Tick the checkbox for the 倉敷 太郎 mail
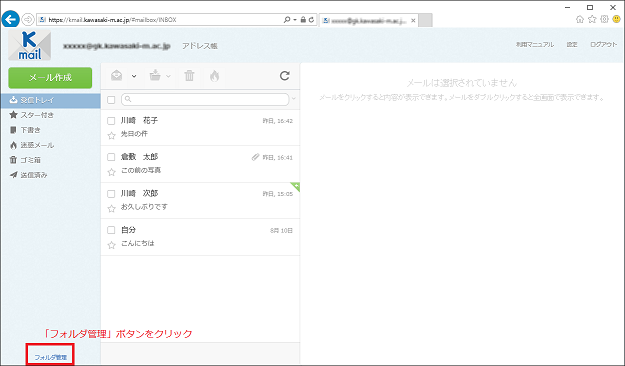 point(111,157)
